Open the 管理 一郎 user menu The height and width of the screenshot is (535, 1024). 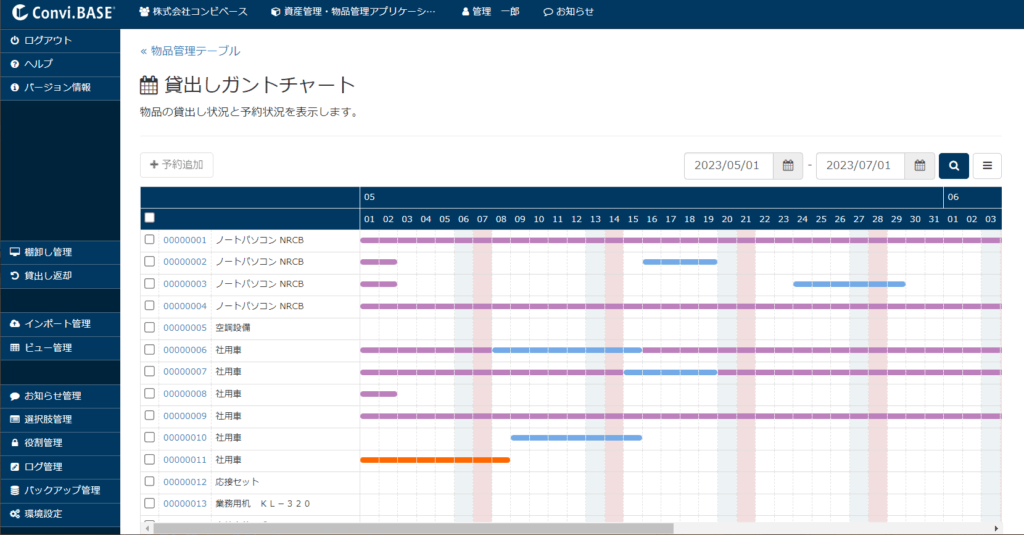point(490,12)
